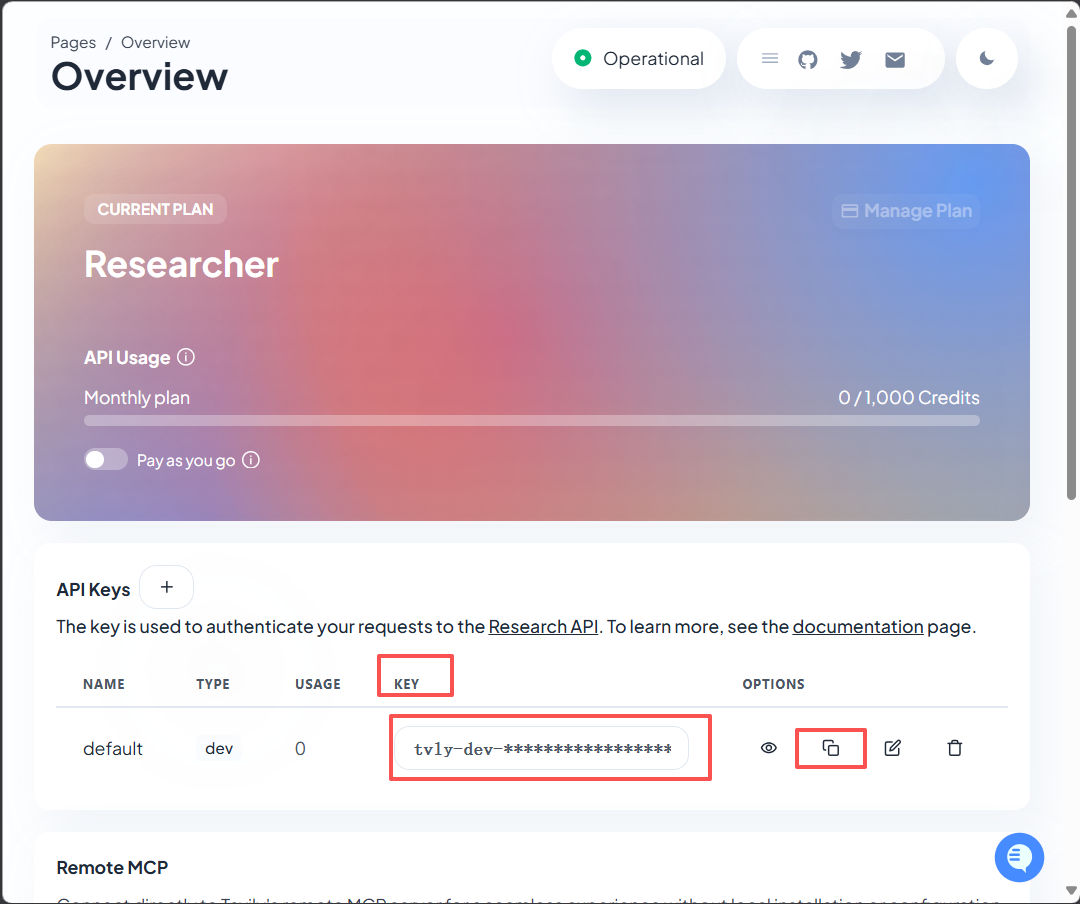Click the masked tvly-dev key field
This screenshot has height=904, width=1080.
coord(541,748)
